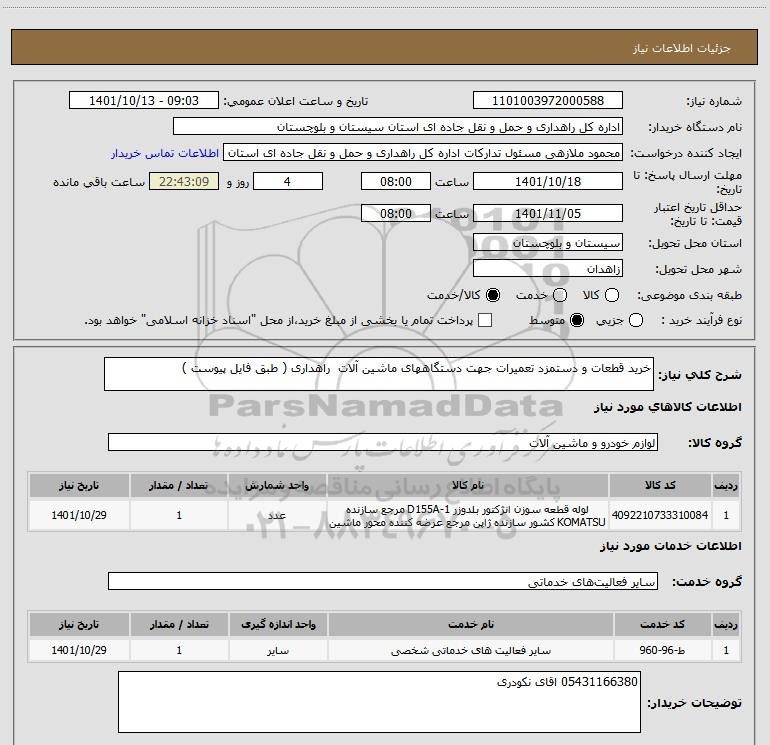770x745 pixels.
Task: Click the price validity time field 08:00
Action: pos(396,214)
